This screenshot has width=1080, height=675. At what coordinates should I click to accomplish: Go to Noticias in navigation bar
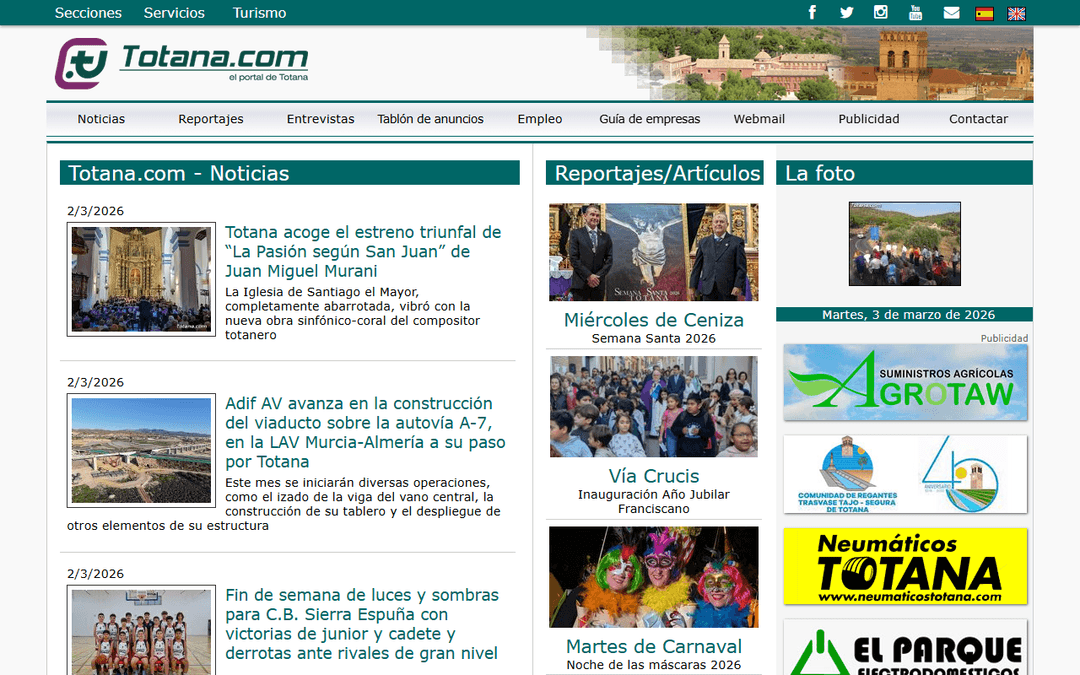tap(101, 118)
